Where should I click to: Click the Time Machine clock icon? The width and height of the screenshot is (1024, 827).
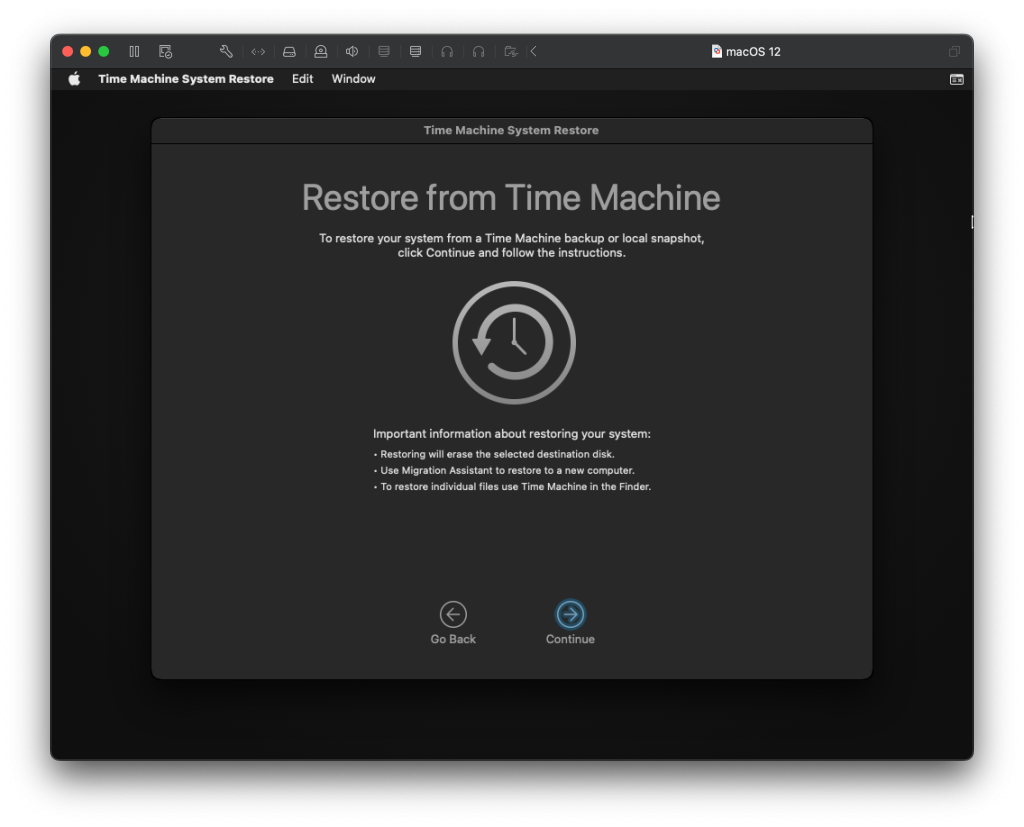coord(514,342)
